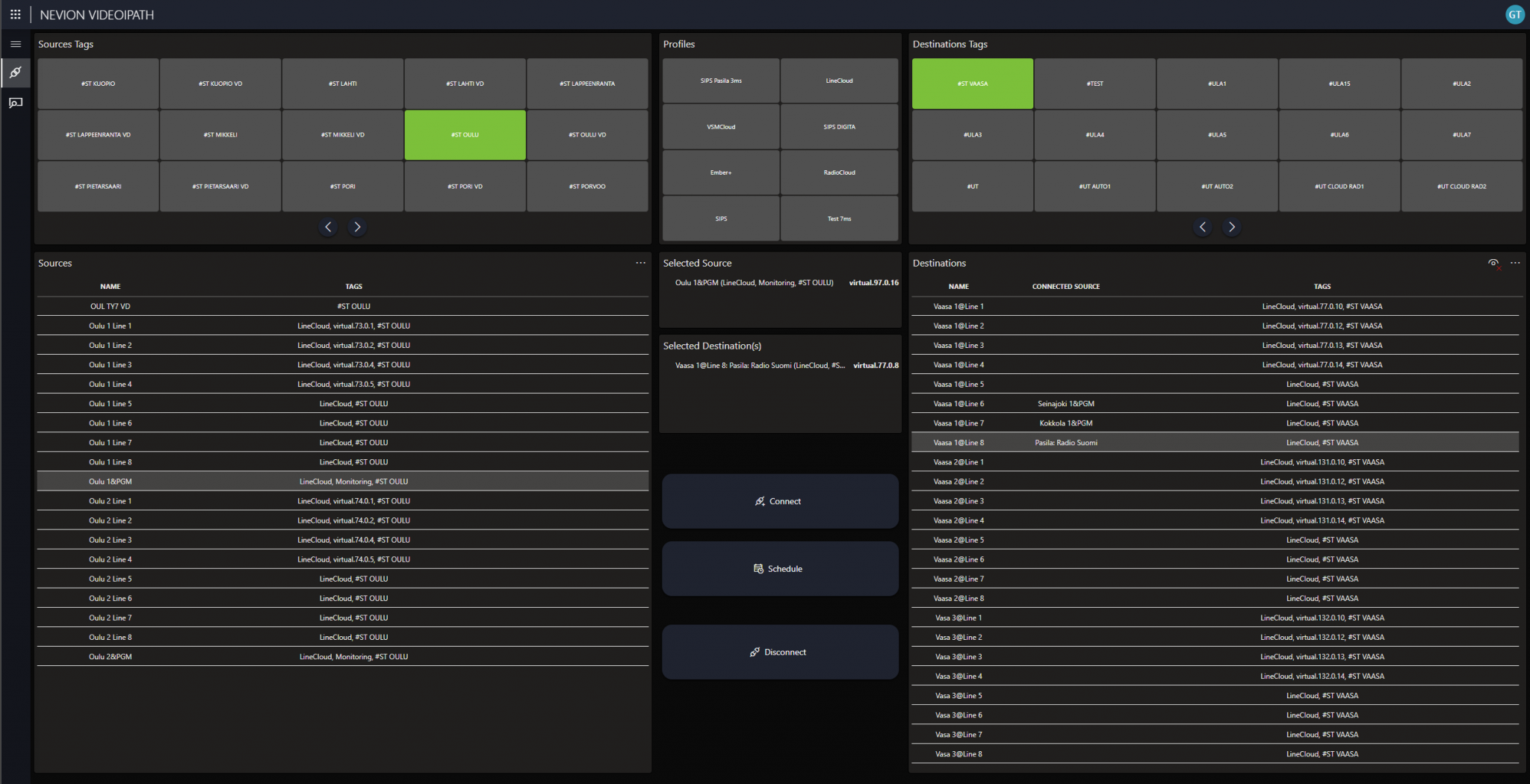Screen dimensions: 1530x784
Task: Deselect the #ST VAASA destination tag
Action: coord(971,83)
